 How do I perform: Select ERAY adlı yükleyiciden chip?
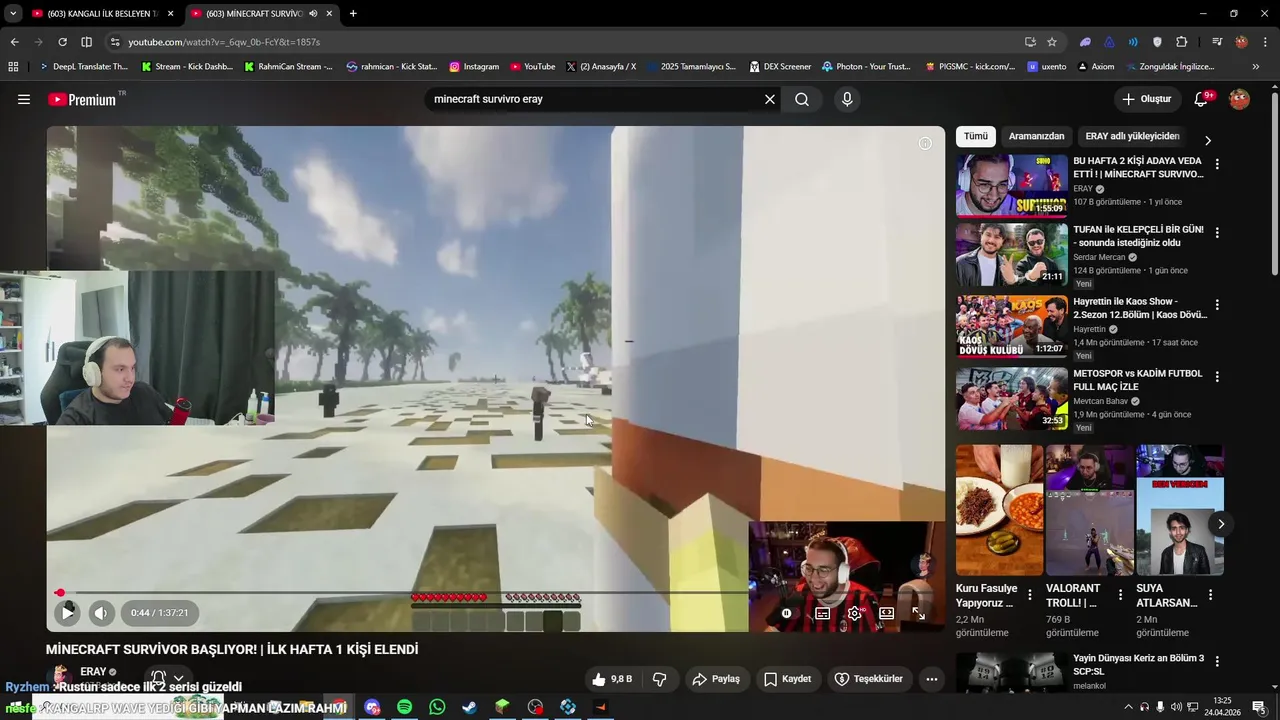tap(1132, 136)
